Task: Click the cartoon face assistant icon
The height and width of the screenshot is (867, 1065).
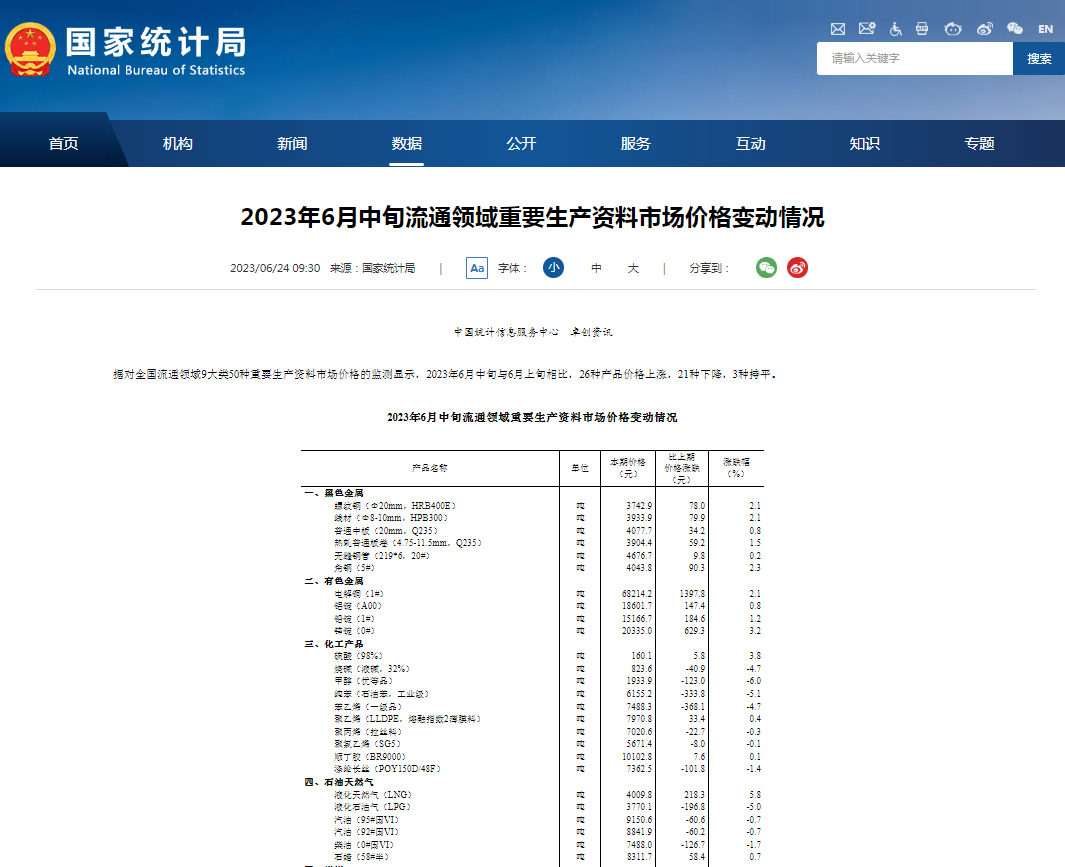Action: [953, 29]
